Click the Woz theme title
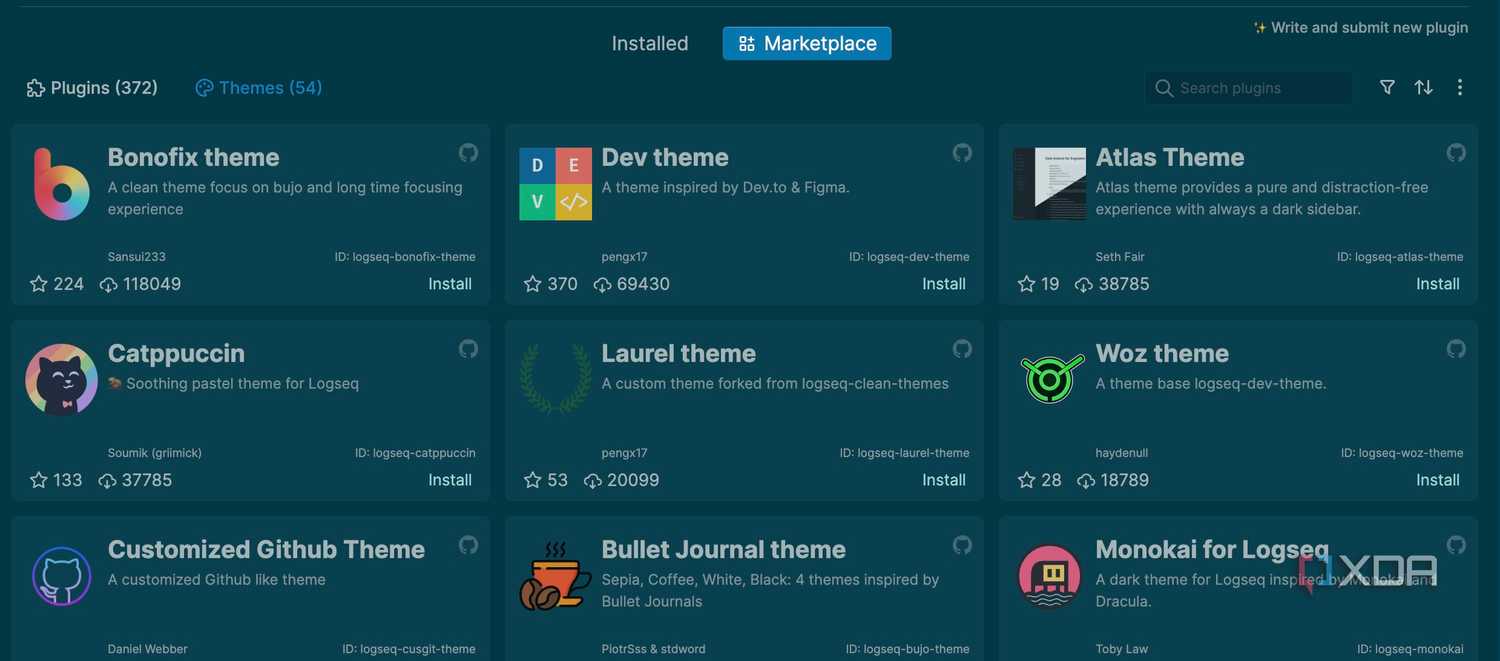Viewport: 1500px width, 661px height. pyautogui.click(x=1162, y=353)
